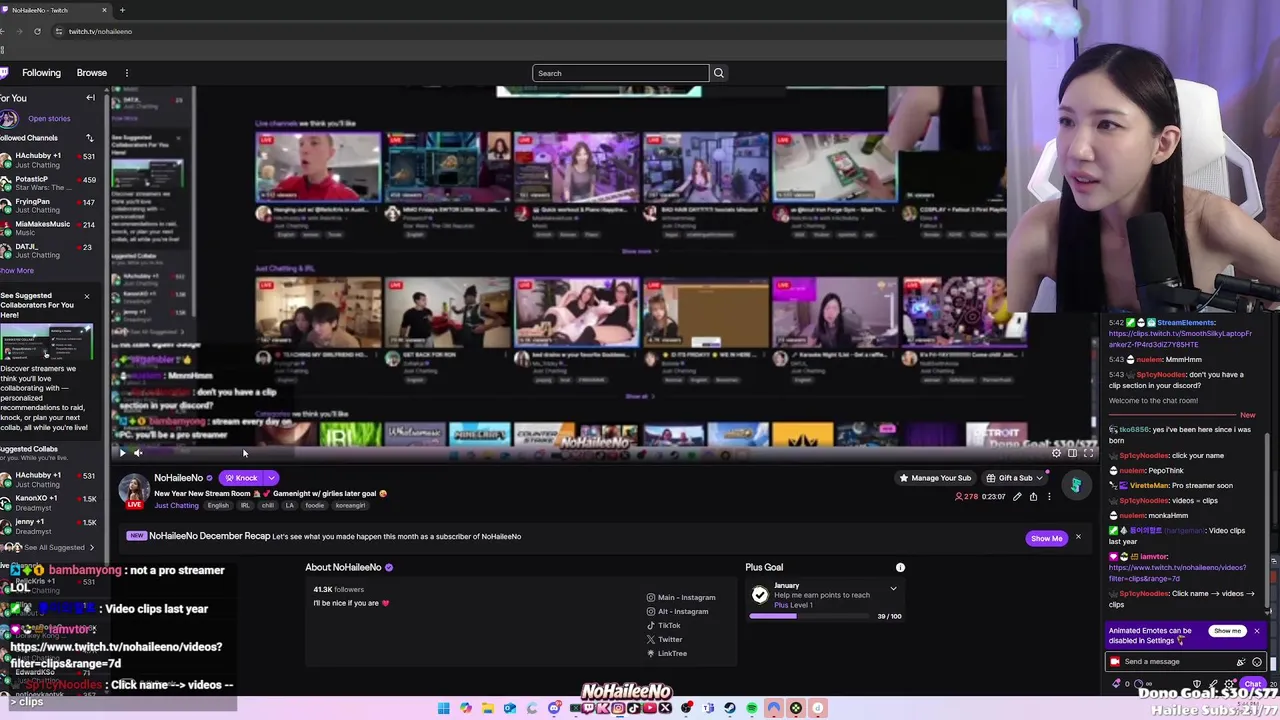Click the Knock button
This screenshot has width=1280, height=720.
[241, 478]
